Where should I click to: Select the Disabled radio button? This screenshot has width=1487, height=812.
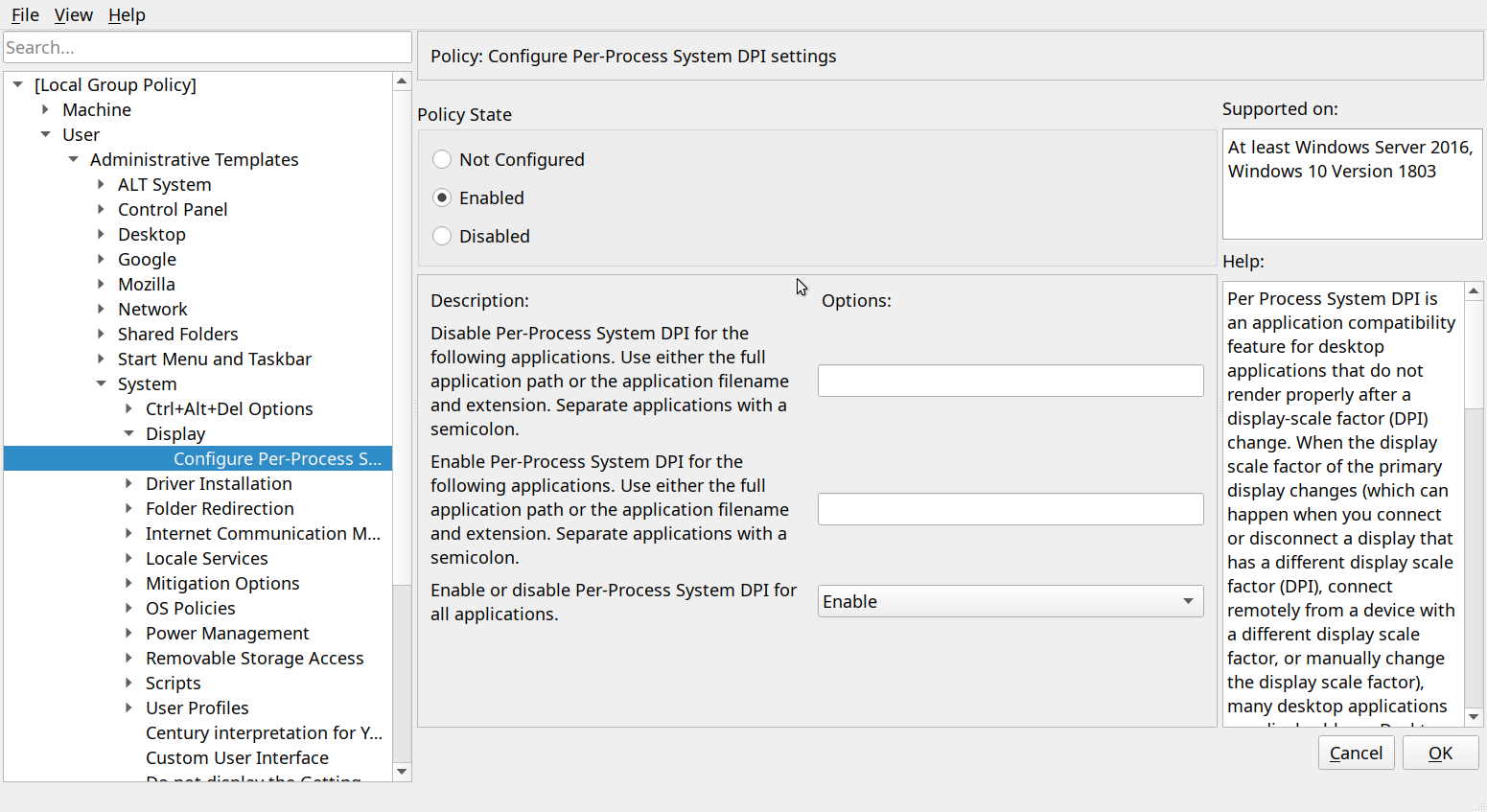[x=442, y=236]
